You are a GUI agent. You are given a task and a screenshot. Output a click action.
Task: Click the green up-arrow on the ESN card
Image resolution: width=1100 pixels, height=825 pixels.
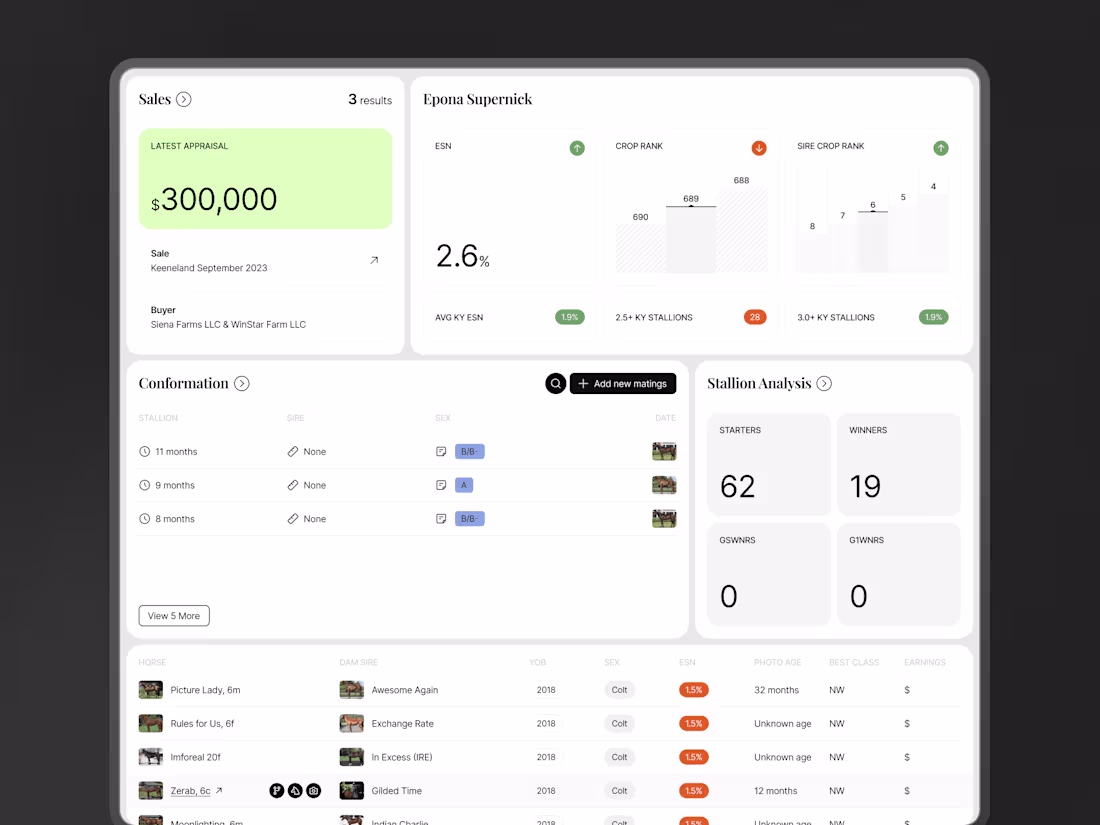click(x=577, y=148)
